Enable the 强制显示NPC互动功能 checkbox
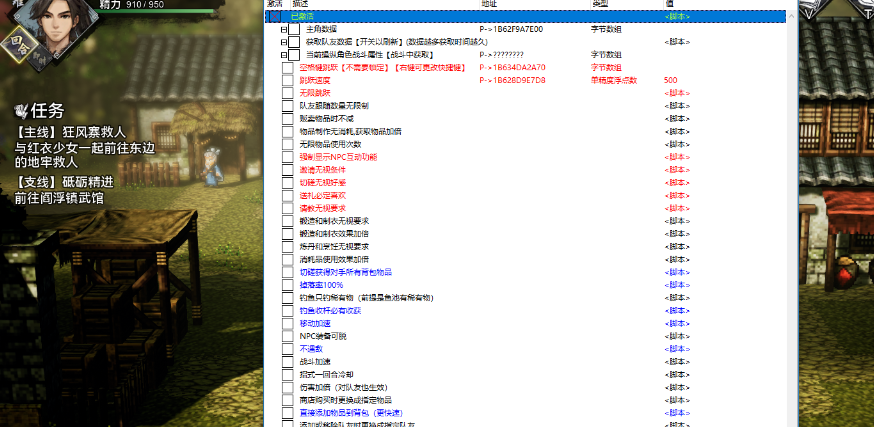Viewport: 874px width, 427px height. pos(288,158)
